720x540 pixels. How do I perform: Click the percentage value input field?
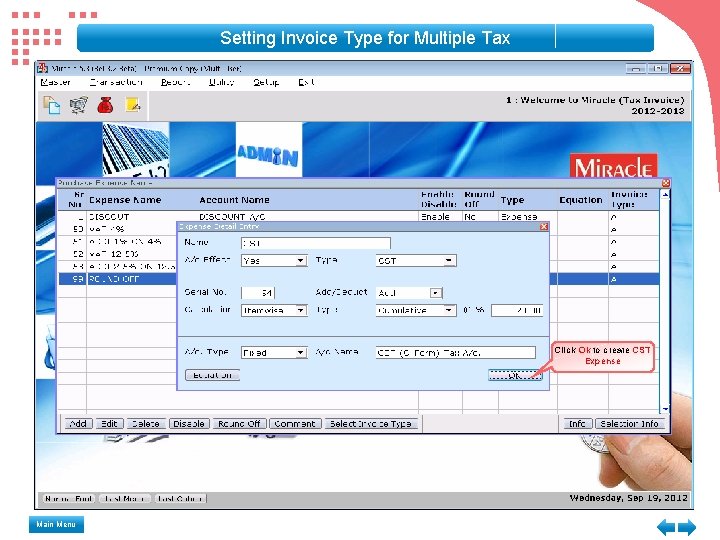pyautogui.click(x=517, y=310)
